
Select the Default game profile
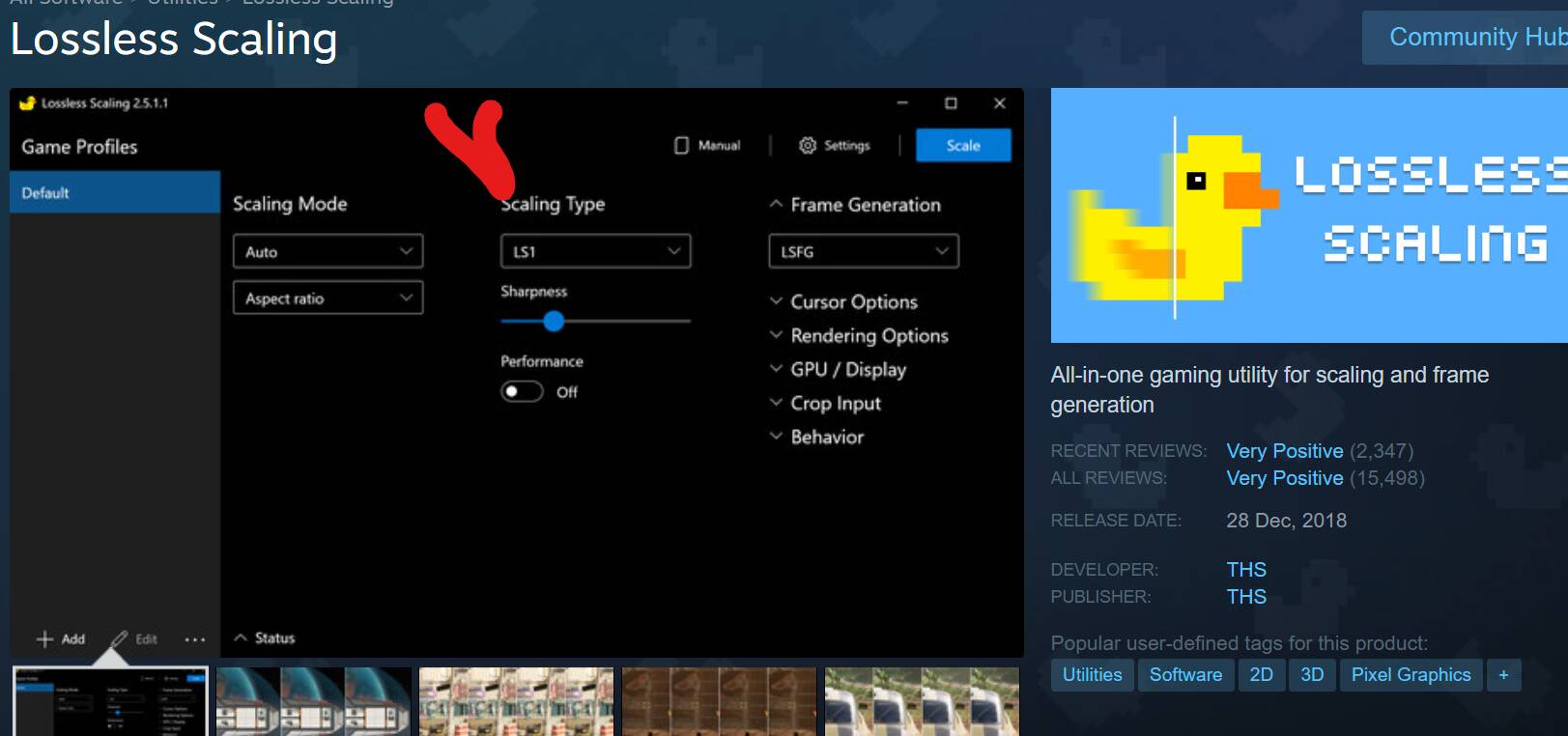(x=115, y=193)
